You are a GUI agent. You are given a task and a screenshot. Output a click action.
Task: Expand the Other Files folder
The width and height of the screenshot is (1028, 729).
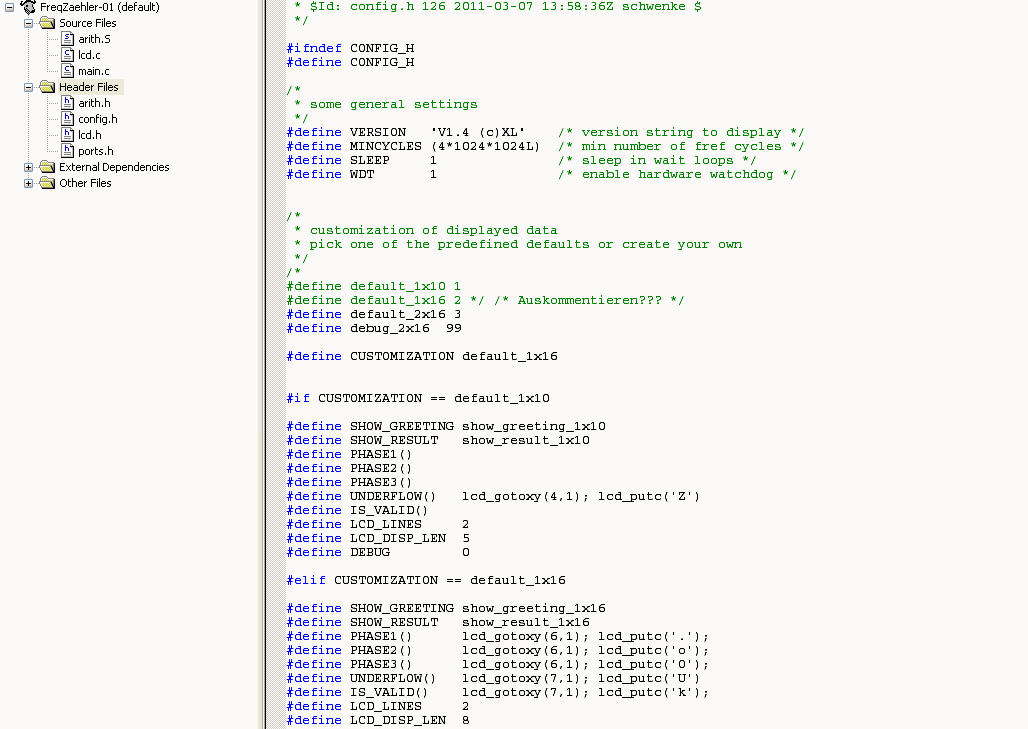click(x=28, y=184)
